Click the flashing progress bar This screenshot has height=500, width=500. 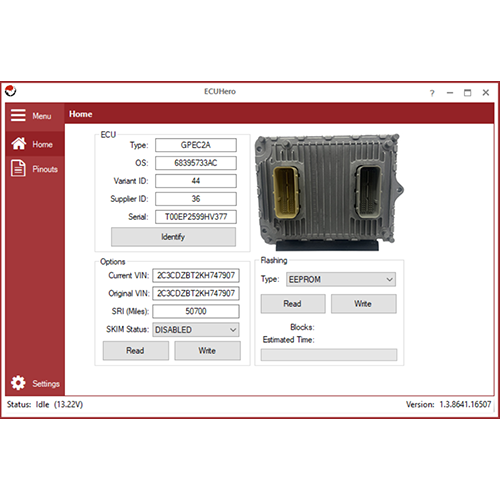329,355
